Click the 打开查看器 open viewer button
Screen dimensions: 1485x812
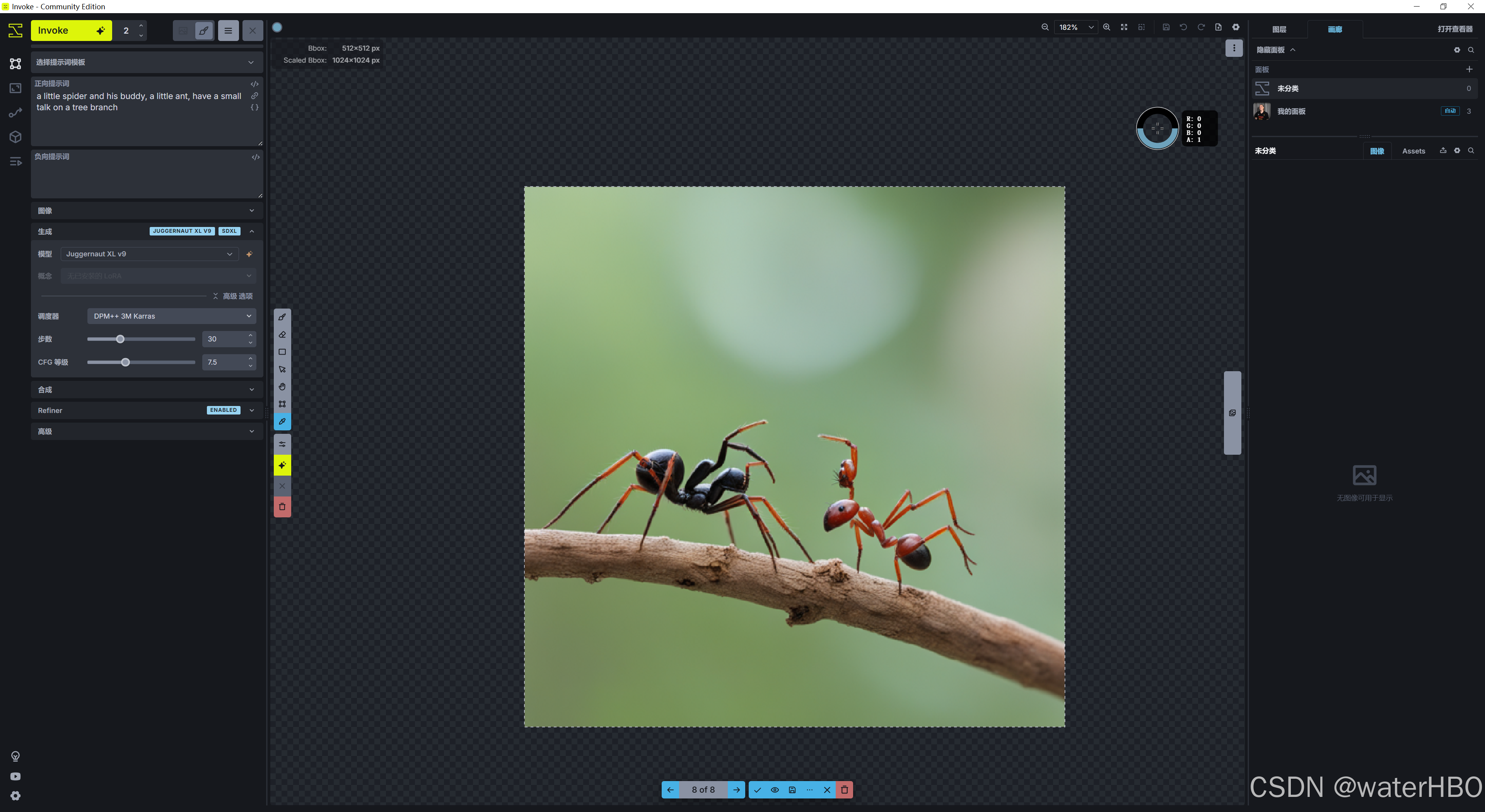(1454, 29)
